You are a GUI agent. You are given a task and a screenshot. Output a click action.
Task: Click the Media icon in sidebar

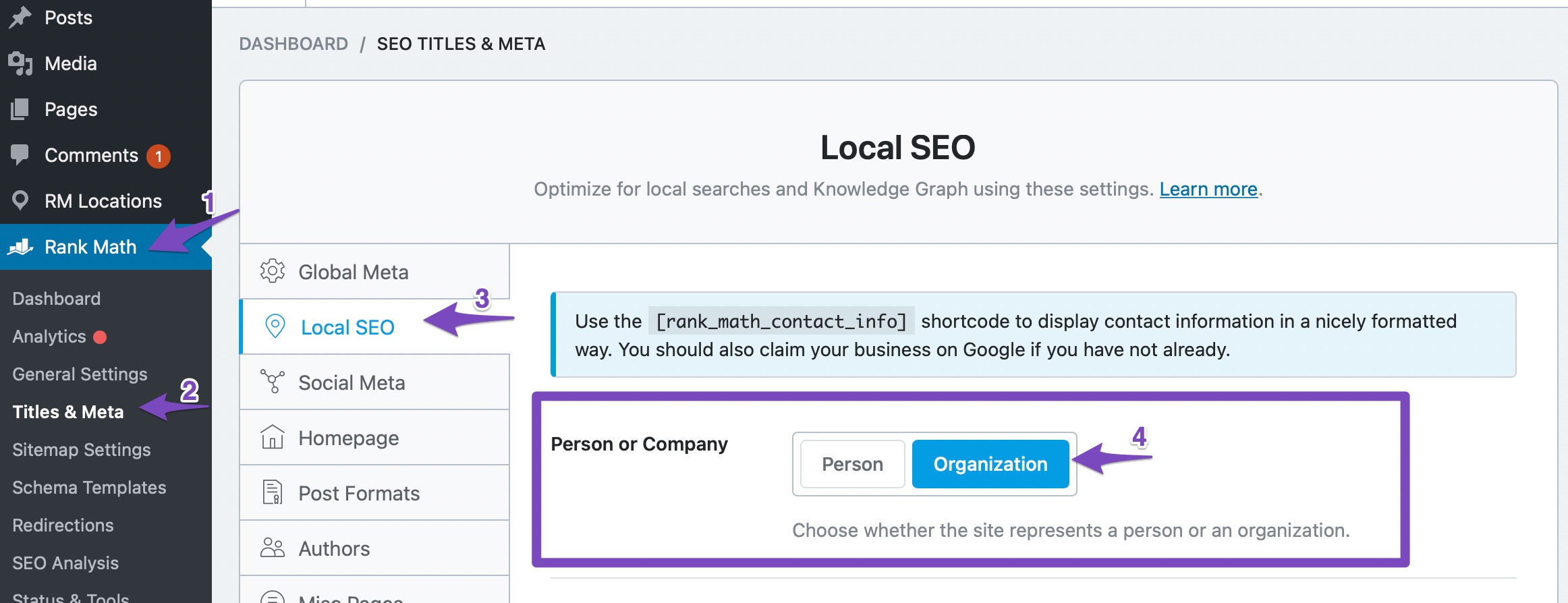pyautogui.click(x=20, y=63)
